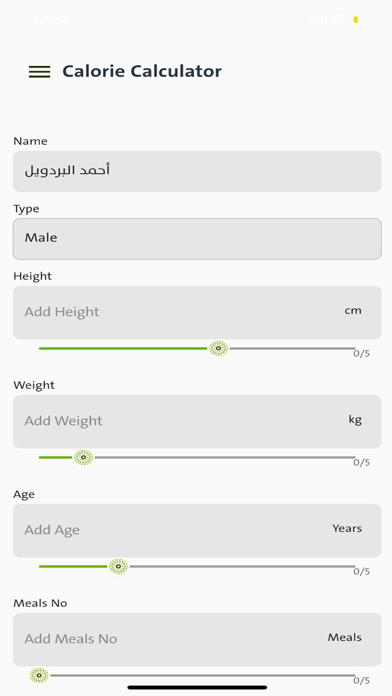Click the Meals No slider thumb
Screen dimensions: 392x696
[x=39, y=675]
